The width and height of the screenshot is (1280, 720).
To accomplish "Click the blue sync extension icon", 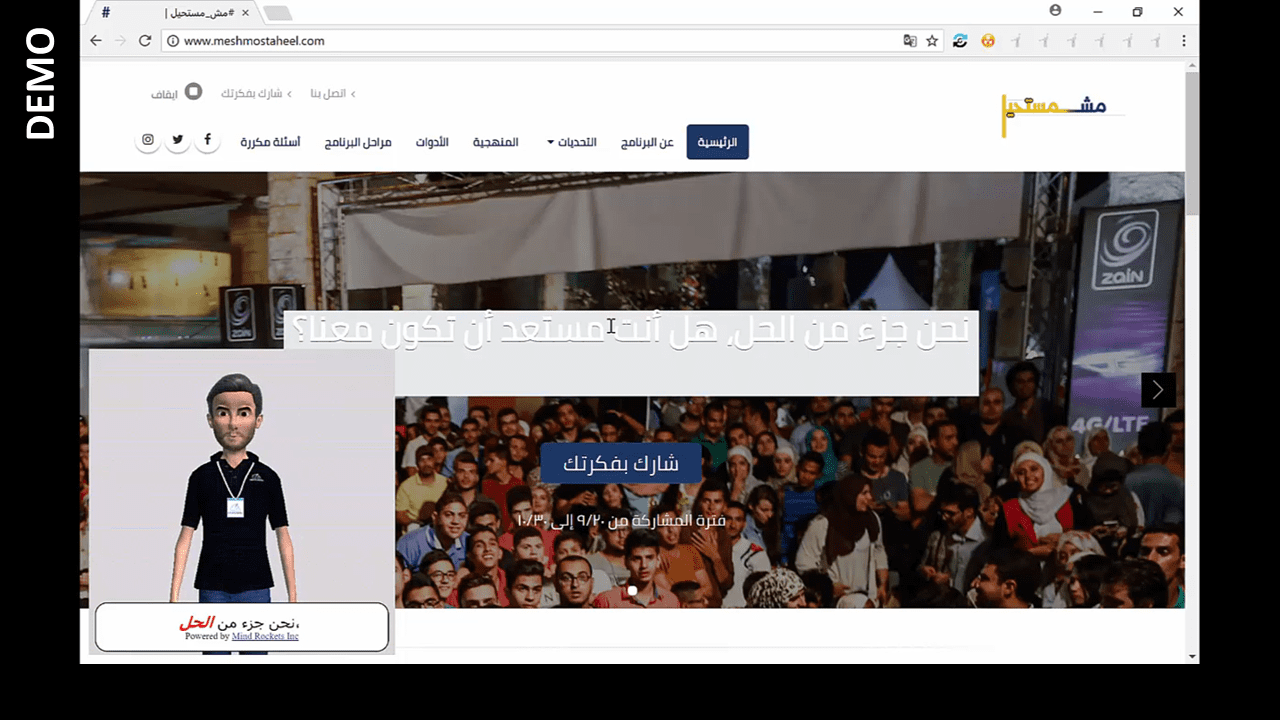I will coord(960,41).
